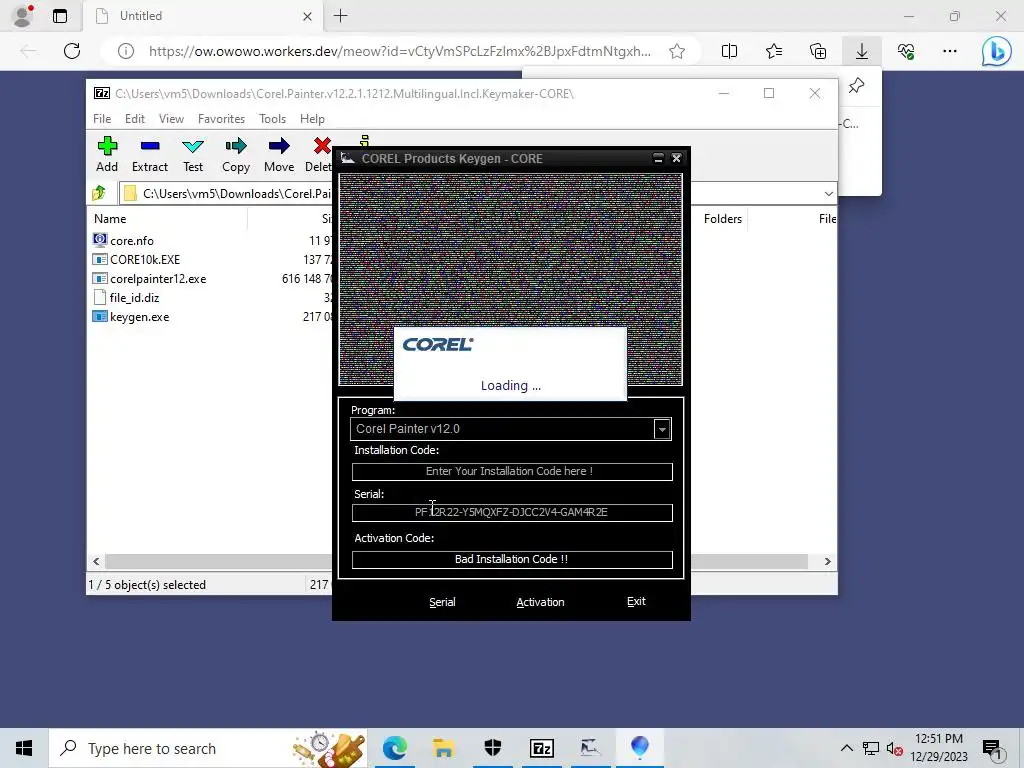
Task: Sort by the Folders column header
Action: tap(722, 219)
